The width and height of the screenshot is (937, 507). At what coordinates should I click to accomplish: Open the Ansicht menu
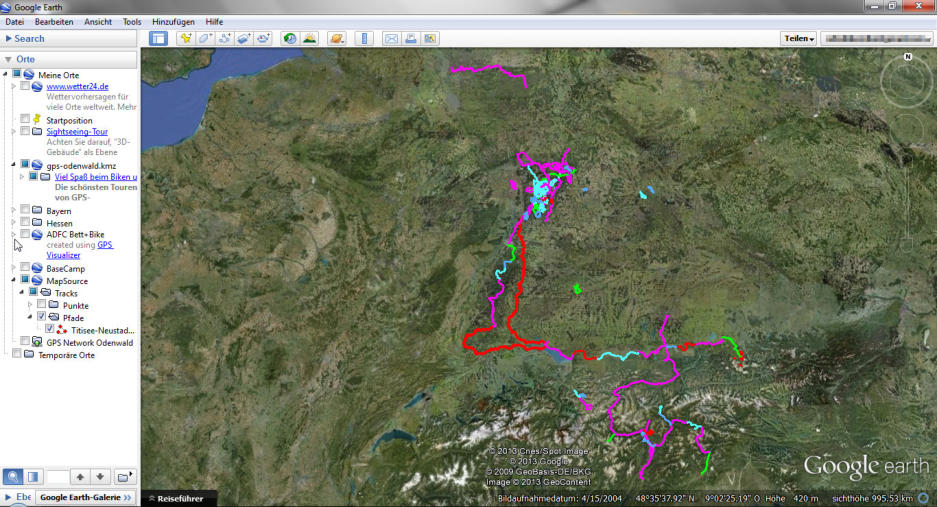(x=98, y=21)
